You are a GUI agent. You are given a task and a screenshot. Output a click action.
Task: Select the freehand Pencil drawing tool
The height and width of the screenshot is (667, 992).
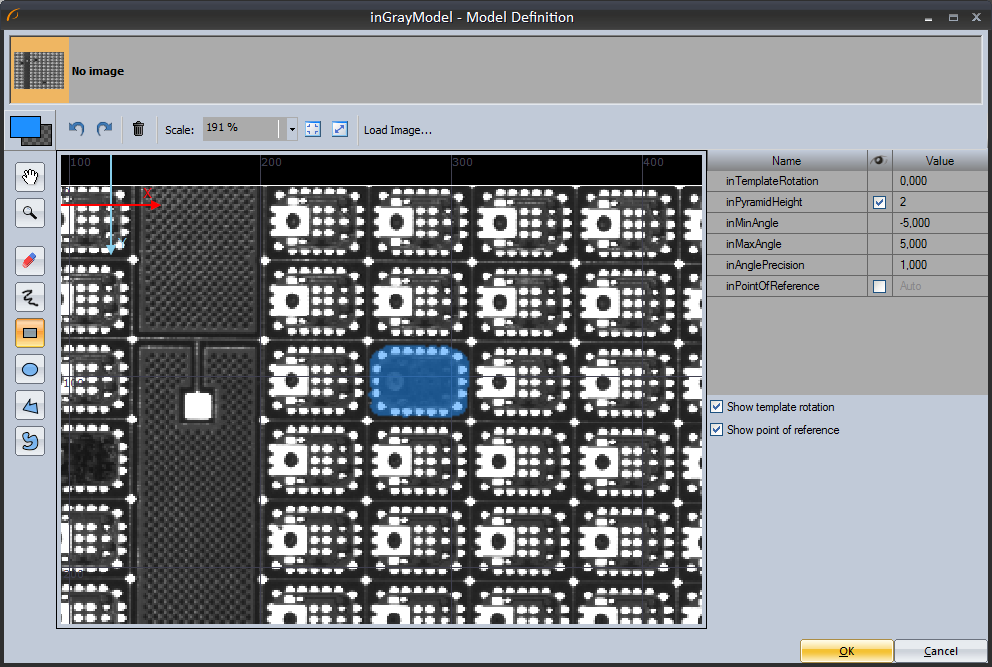pyautogui.click(x=30, y=297)
